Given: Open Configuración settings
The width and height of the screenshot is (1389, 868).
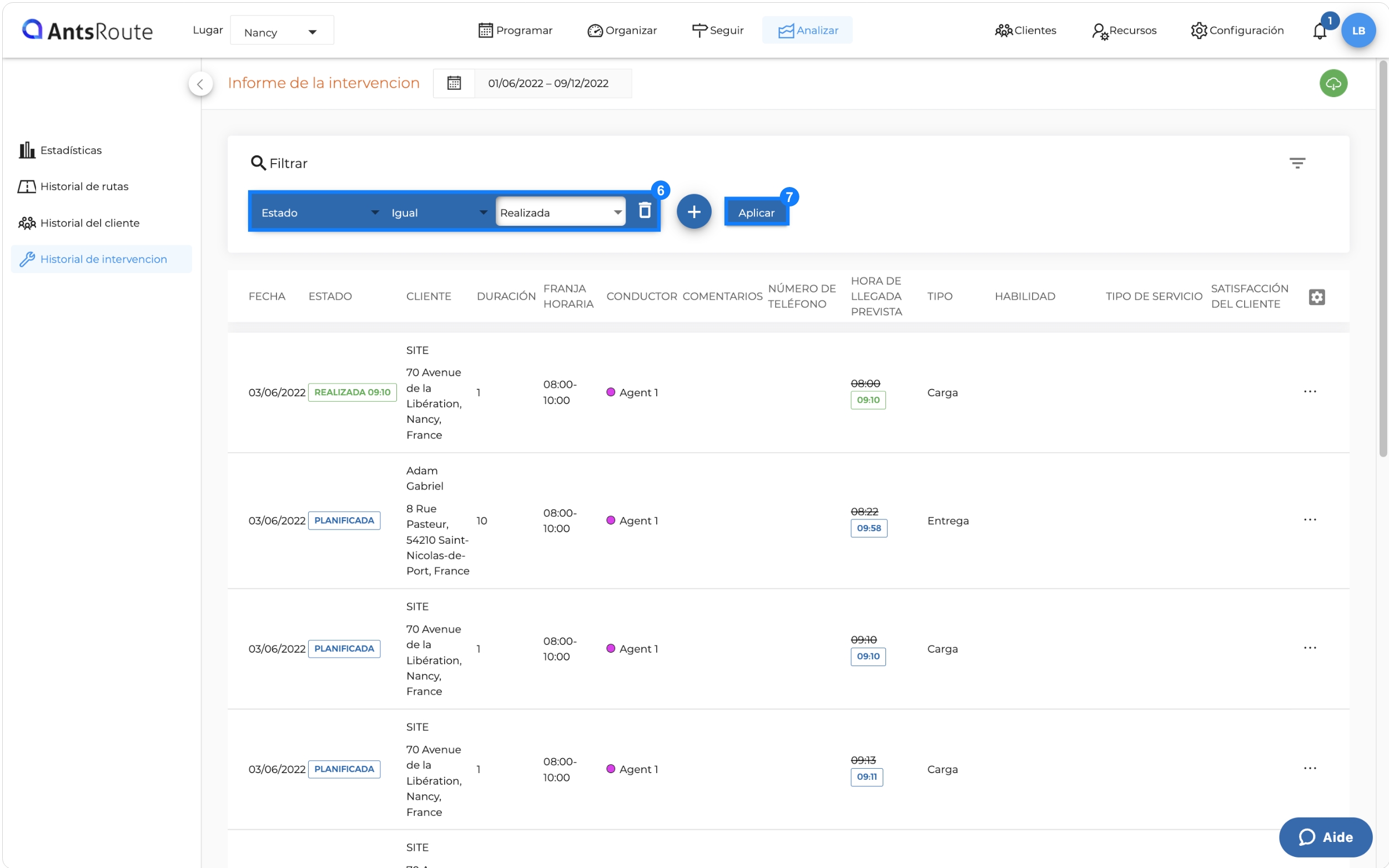Looking at the screenshot, I should pyautogui.click(x=1237, y=31).
